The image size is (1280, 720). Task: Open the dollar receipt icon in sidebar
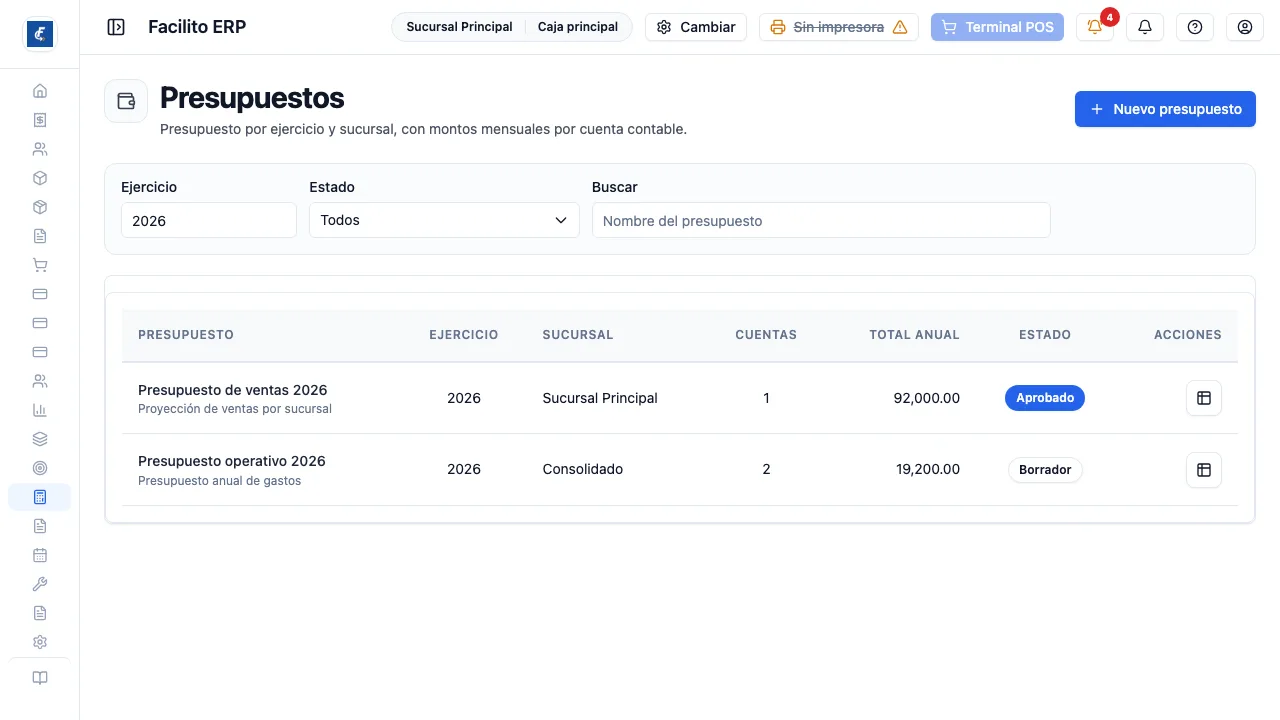[x=40, y=120]
